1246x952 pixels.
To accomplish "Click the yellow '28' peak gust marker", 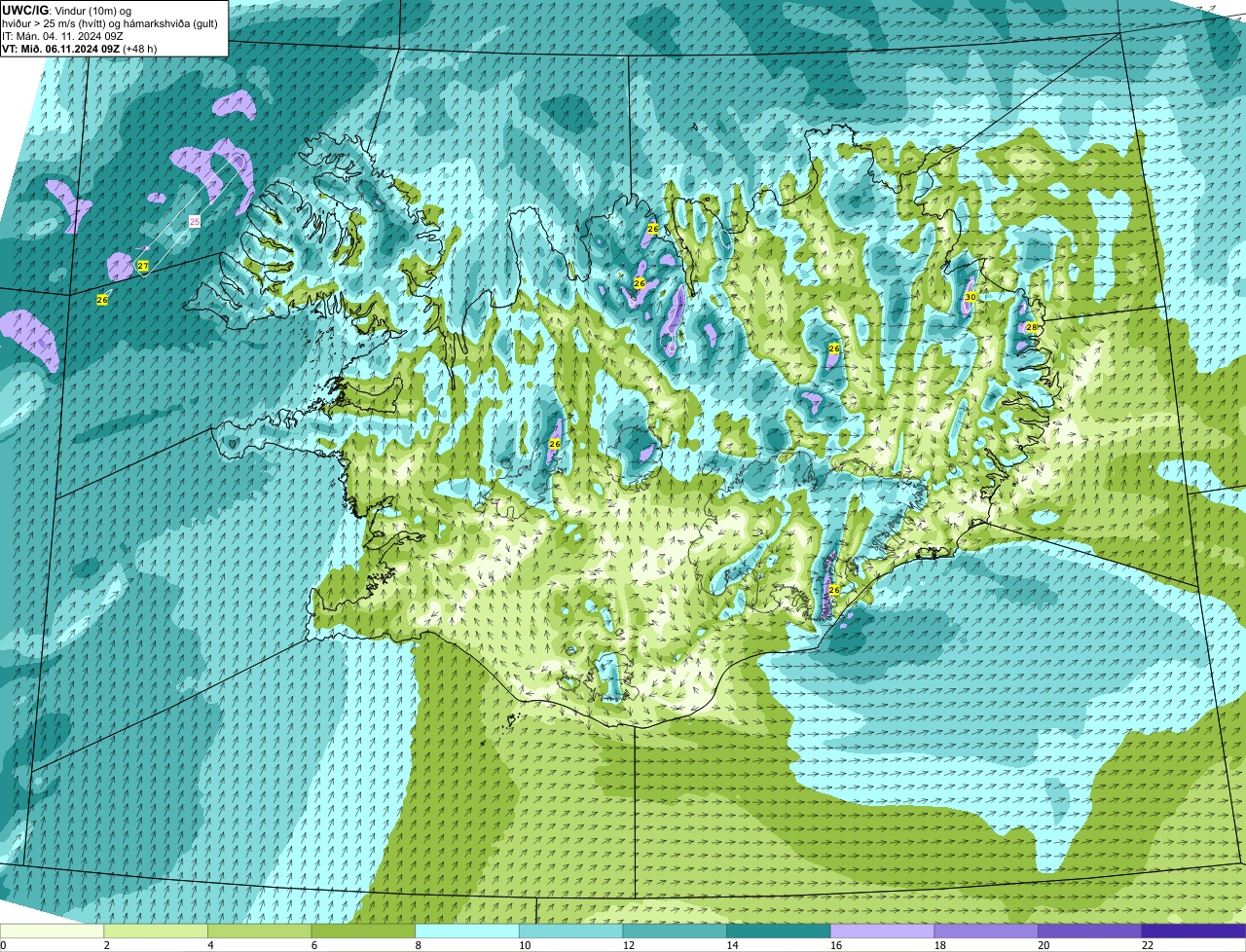I will pos(1032,328).
